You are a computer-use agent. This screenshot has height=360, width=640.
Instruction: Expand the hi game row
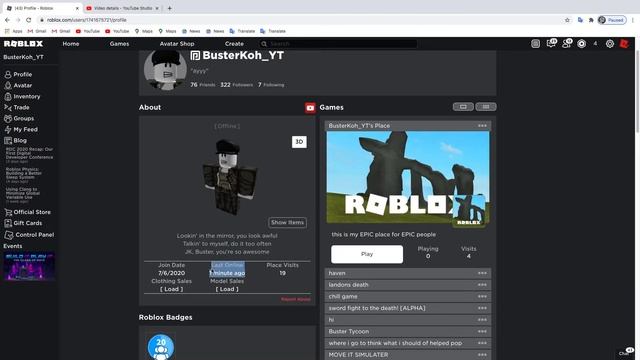408,320
